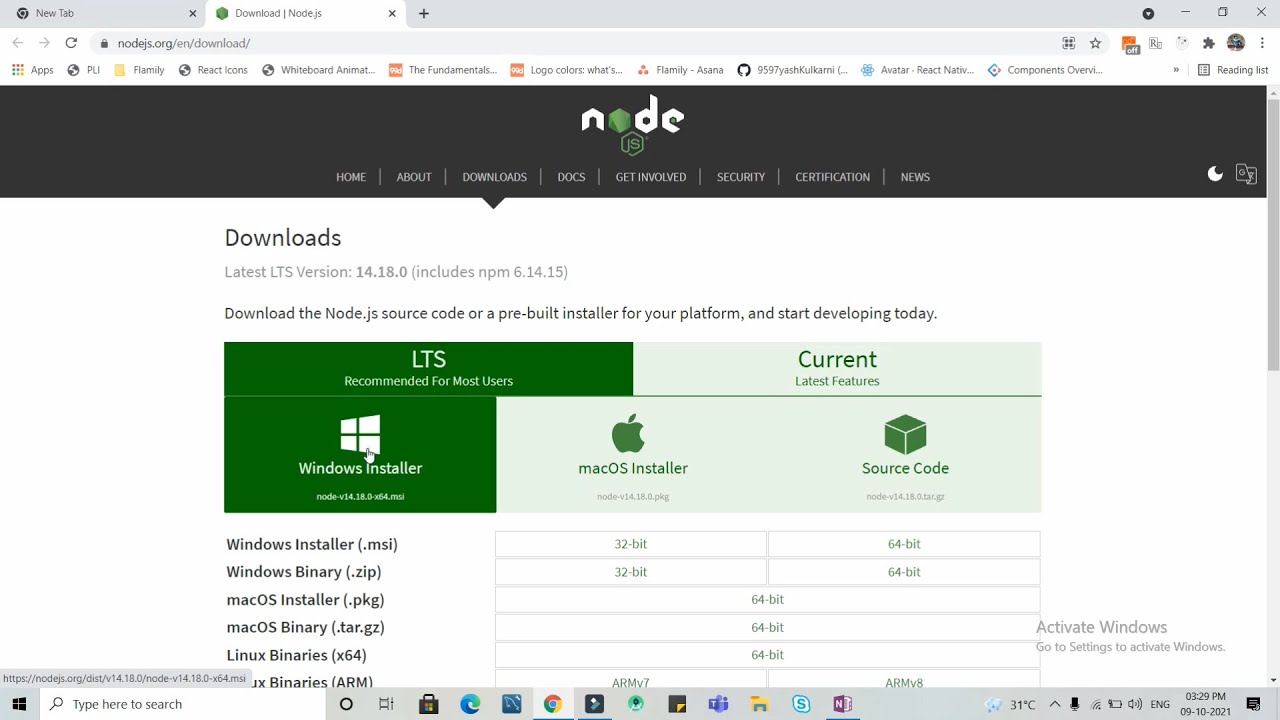Reload the page

click(71, 43)
